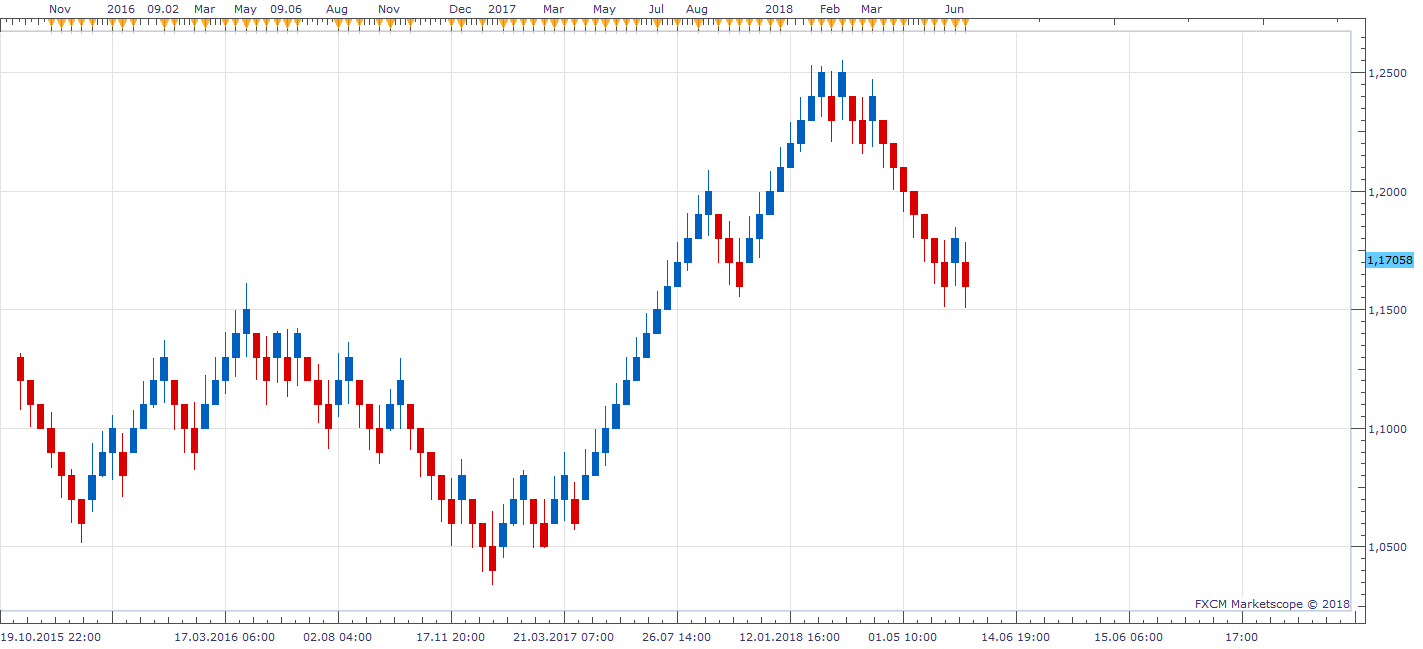1423x649 pixels.
Task: Click the 21.03.2017 07:00 time axis label
Action: tap(563, 636)
